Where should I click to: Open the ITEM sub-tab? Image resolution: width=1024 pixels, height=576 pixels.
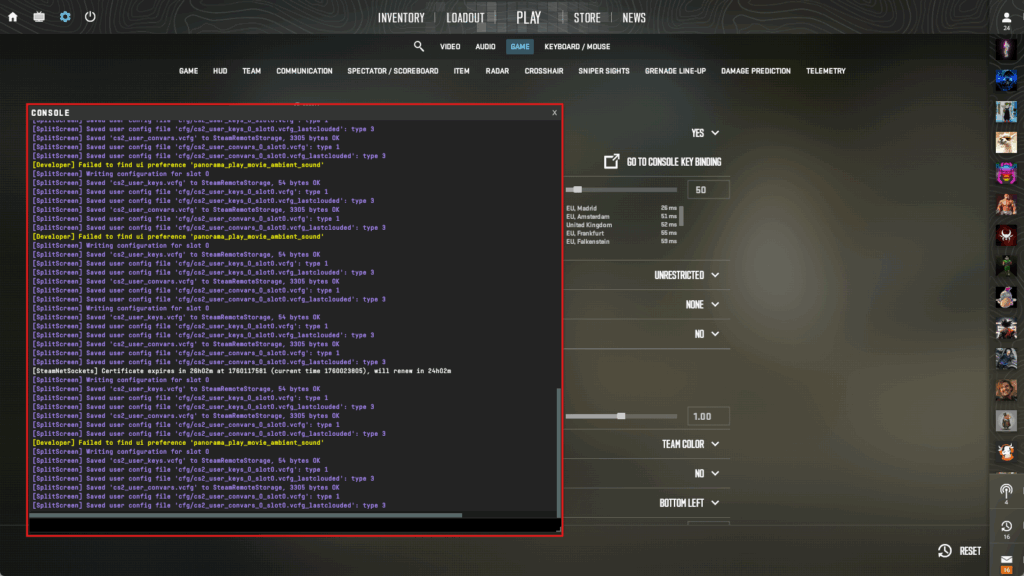(462, 71)
